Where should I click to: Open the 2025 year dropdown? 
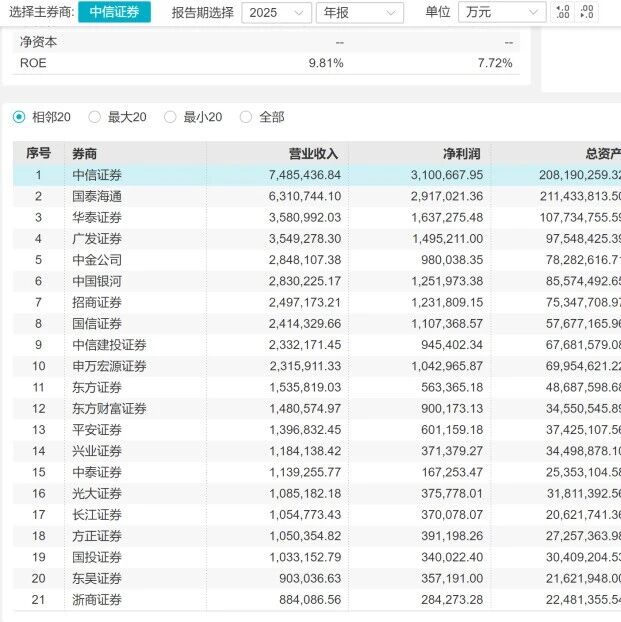click(x=276, y=13)
